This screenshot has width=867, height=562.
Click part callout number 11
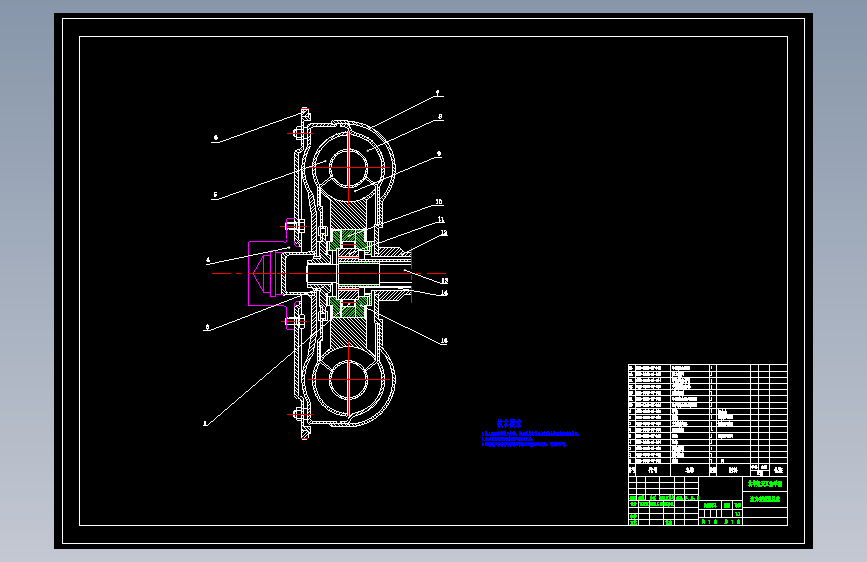(441, 220)
